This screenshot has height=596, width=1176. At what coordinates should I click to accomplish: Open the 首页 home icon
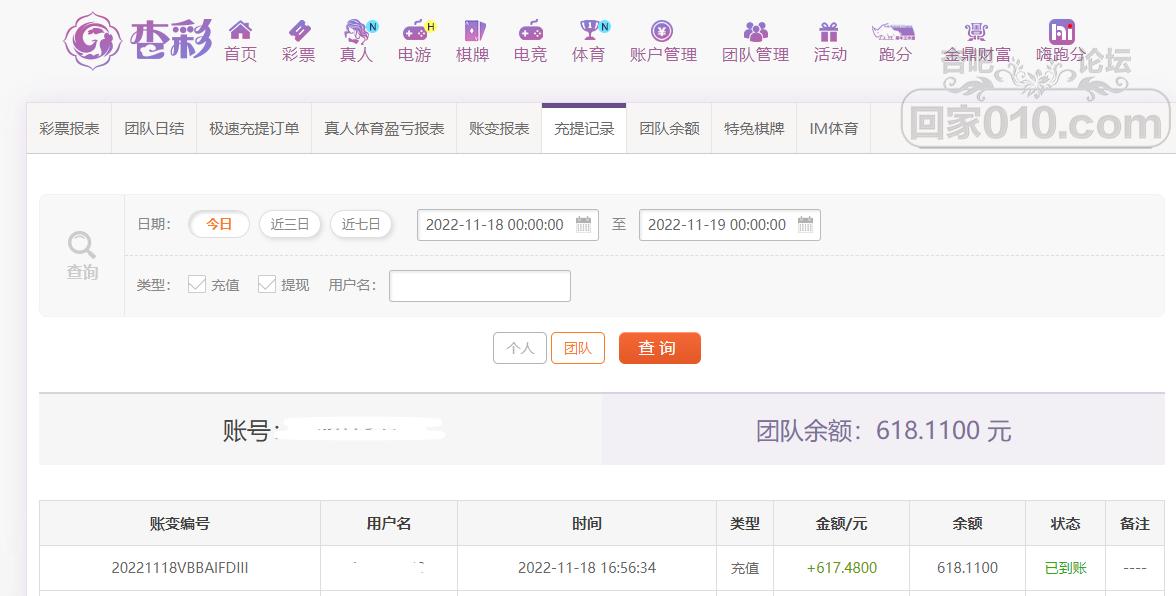pos(240,30)
